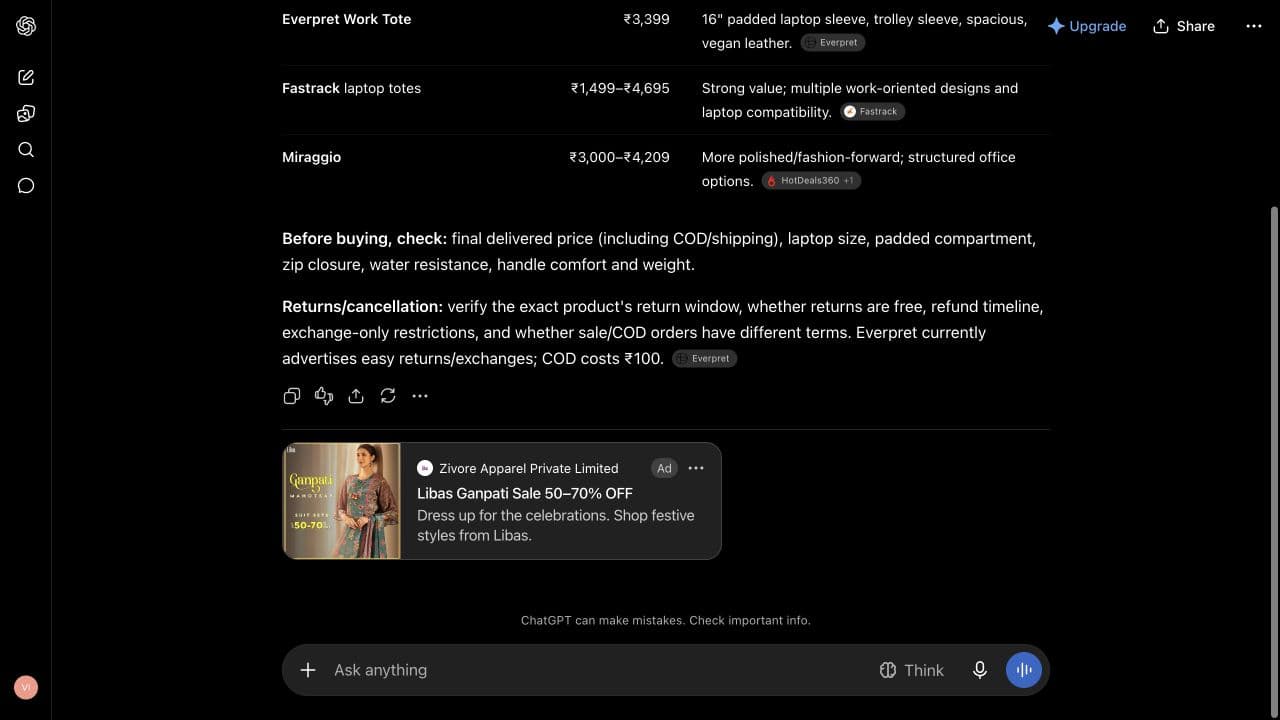1280x720 pixels.
Task: Open the Libas Ganpati ad thumbnail image
Action: click(342, 501)
